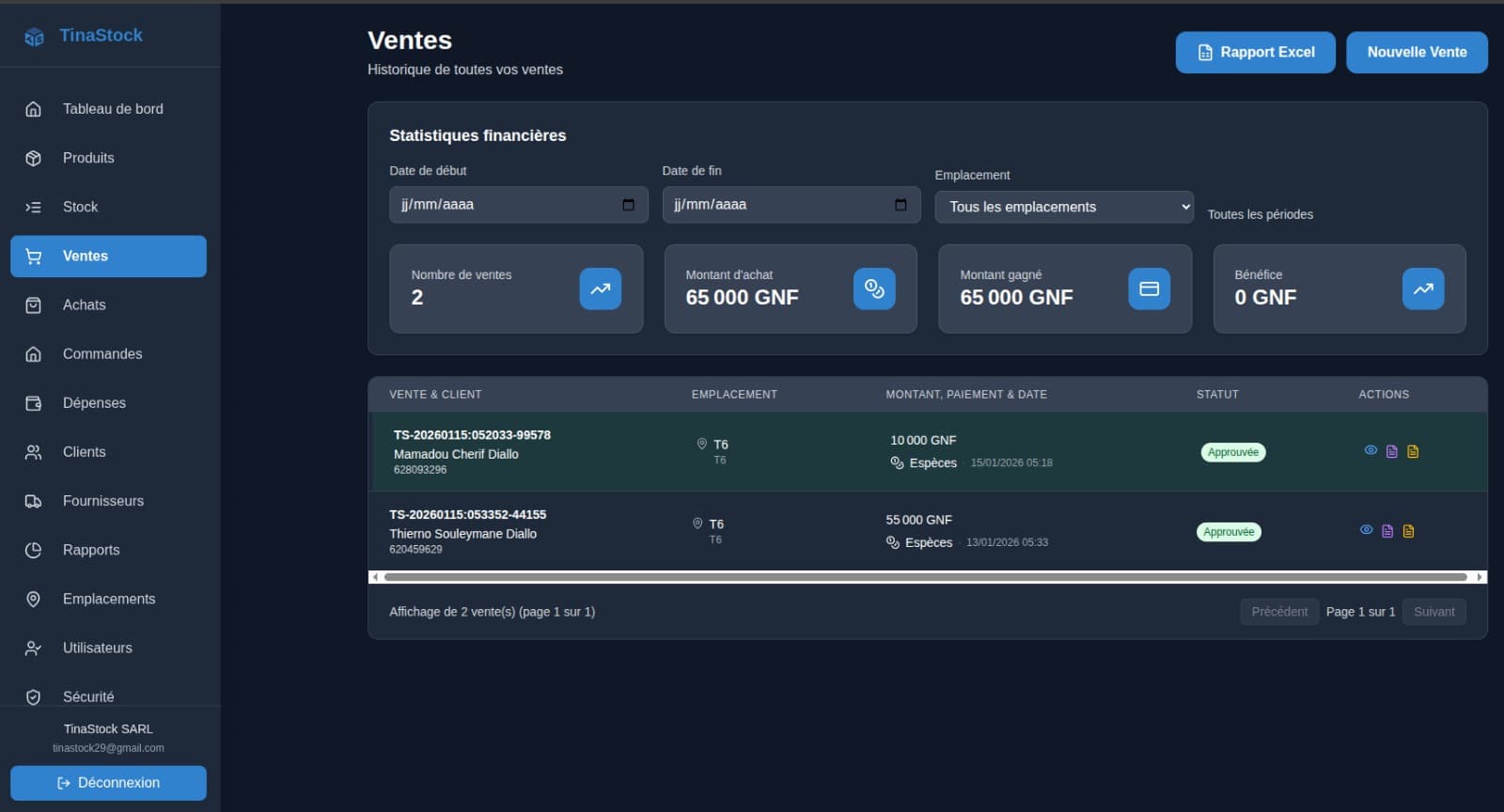
Task: Click the horizontal table scrollbar
Action: [x=926, y=577]
